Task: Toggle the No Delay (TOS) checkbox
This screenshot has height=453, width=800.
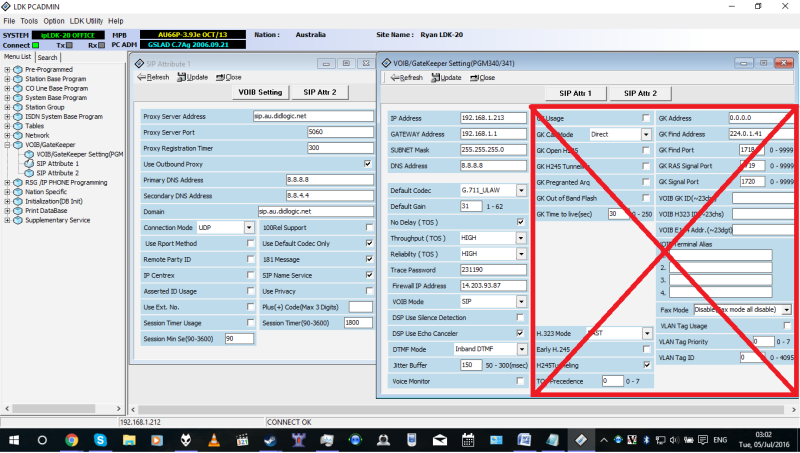Action: pyautogui.click(x=520, y=222)
